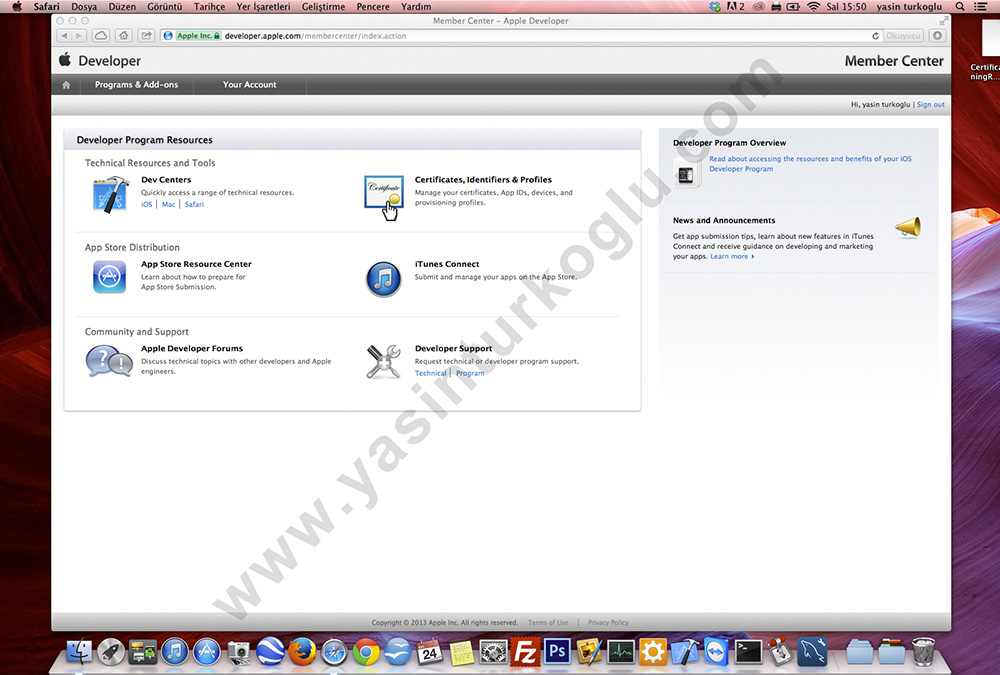The height and width of the screenshot is (675, 1000).
Task: Launch FileZilla from the Dock
Action: point(526,652)
